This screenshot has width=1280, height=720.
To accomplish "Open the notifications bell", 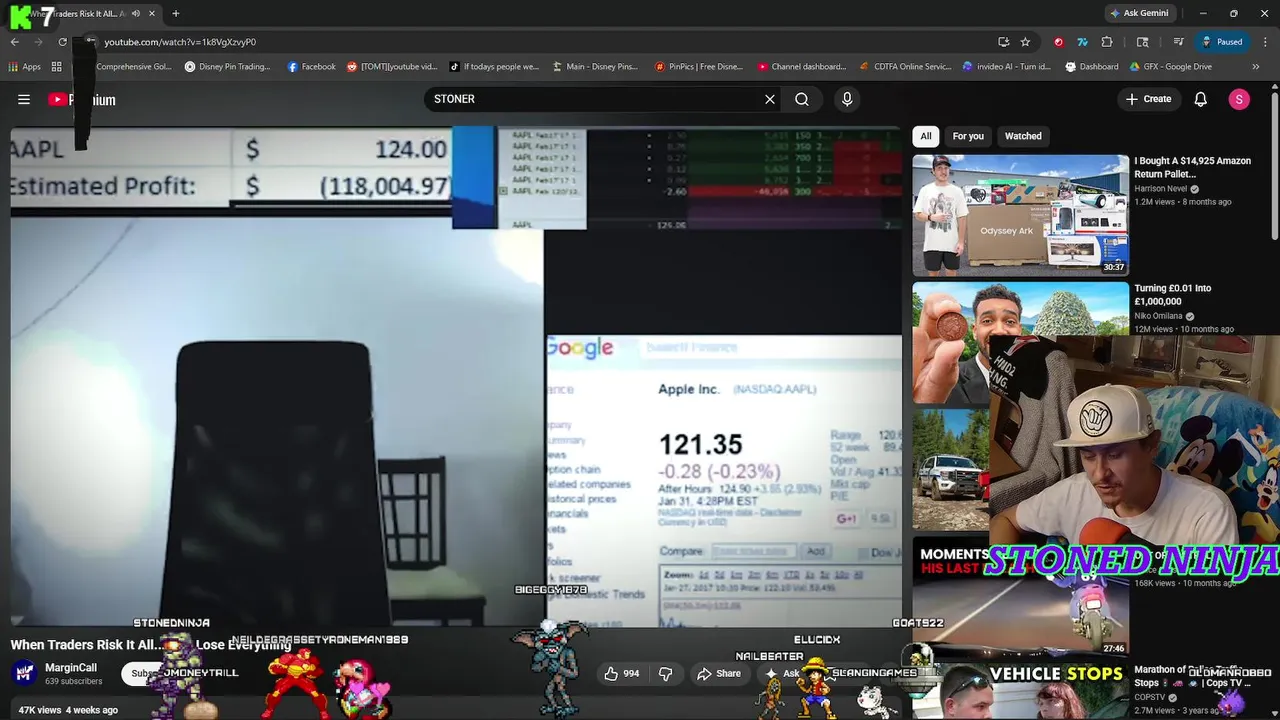I will click(1201, 99).
